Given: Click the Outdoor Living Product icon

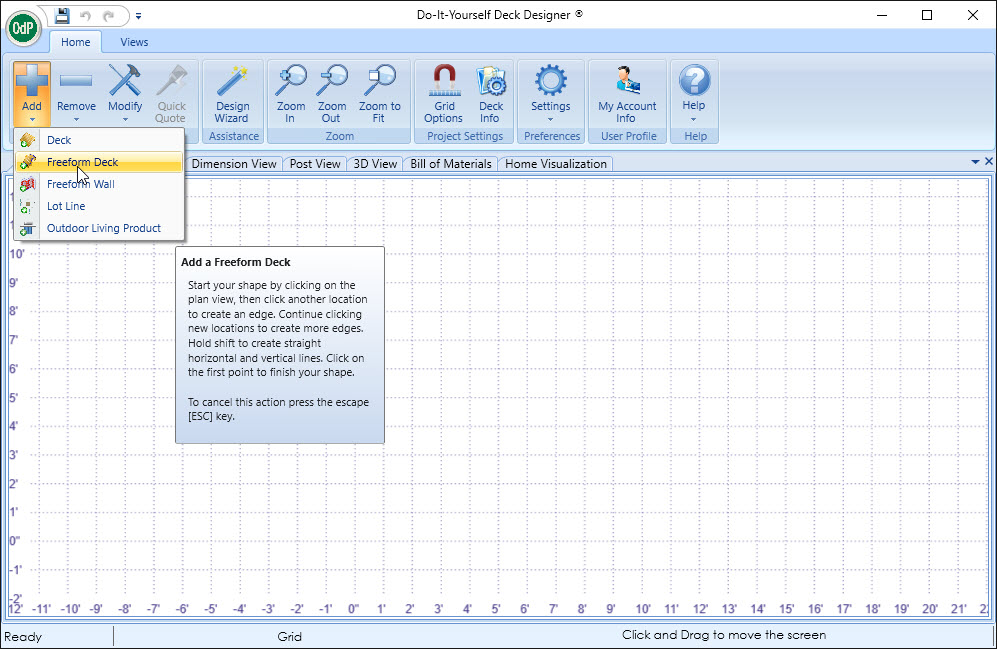Looking at the screenshot, I should click(27, 228).
